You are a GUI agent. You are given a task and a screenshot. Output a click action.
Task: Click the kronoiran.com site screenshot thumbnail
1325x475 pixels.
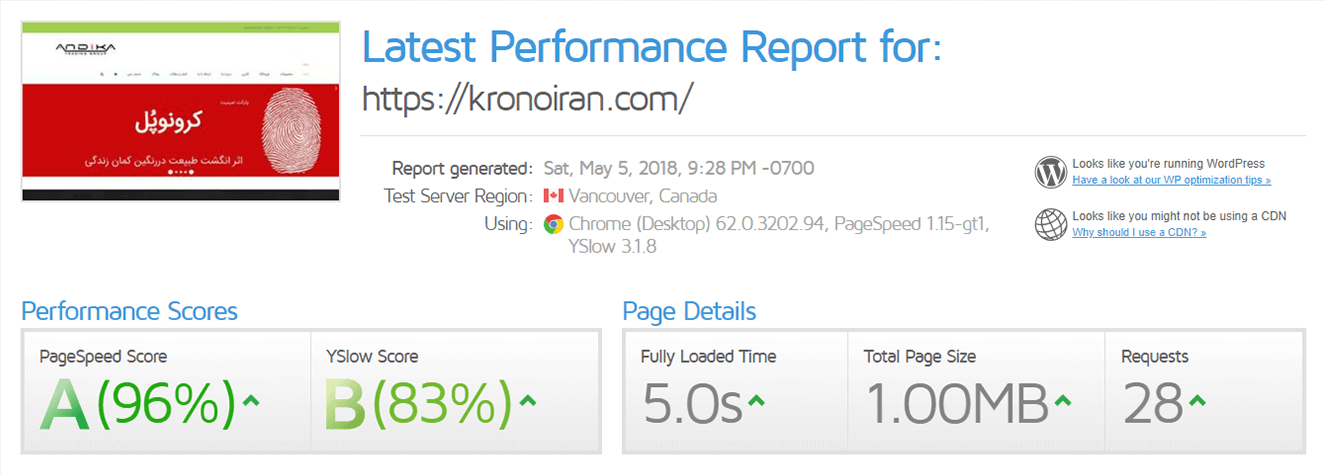(181, 113)
